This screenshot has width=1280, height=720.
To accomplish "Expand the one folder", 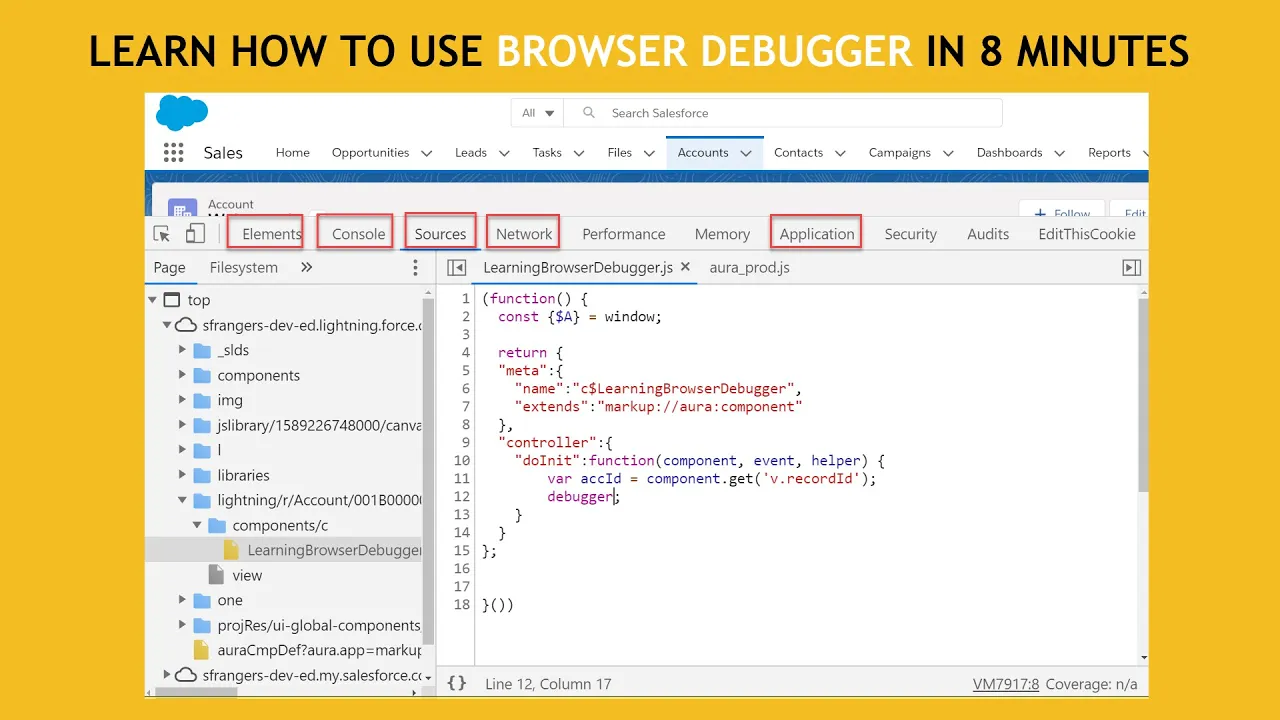I will (x=183, y=600).
